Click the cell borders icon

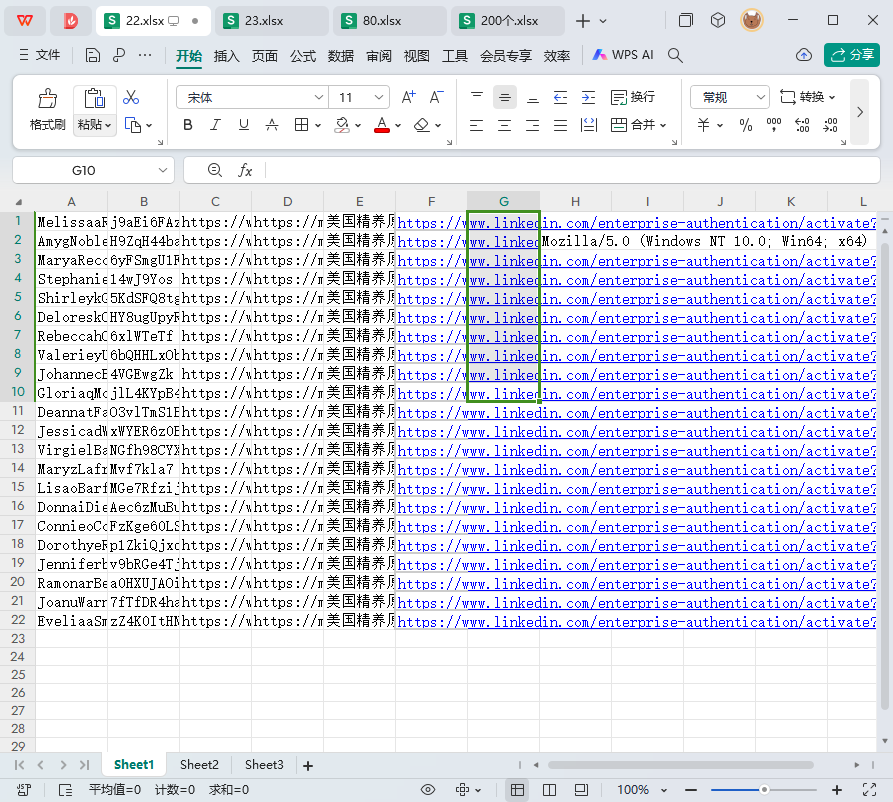point(301,125)
